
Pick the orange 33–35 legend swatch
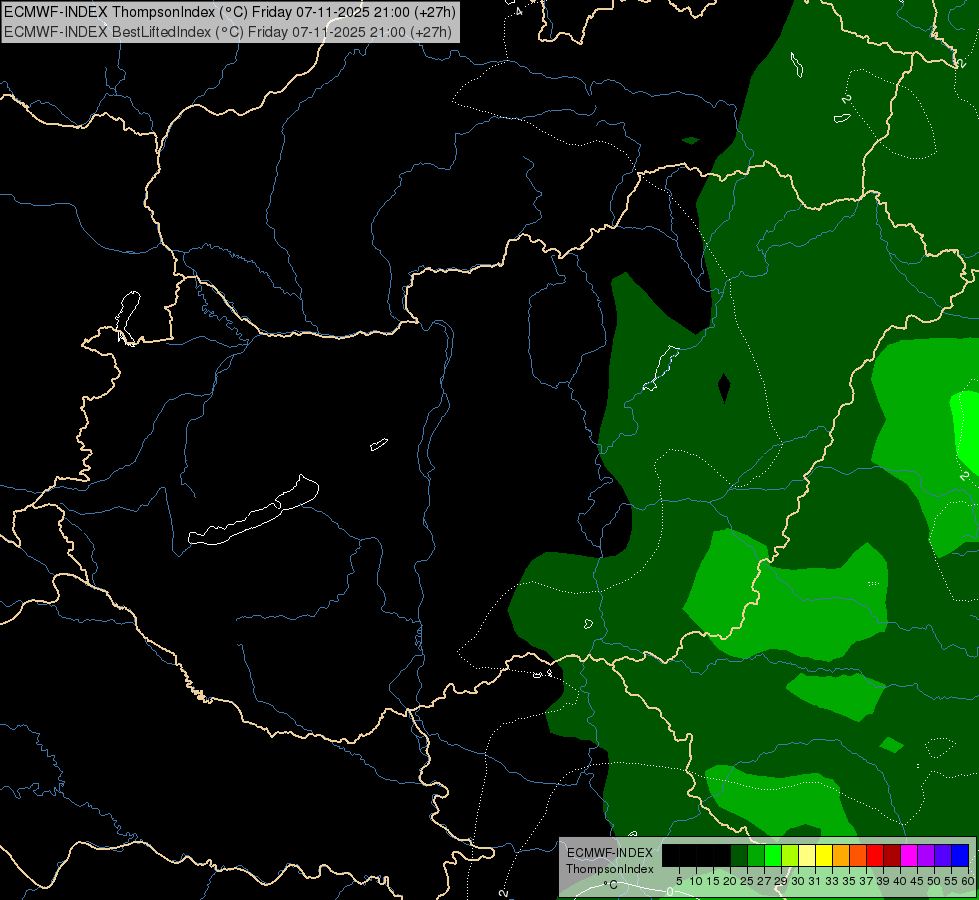coord(841,855)
